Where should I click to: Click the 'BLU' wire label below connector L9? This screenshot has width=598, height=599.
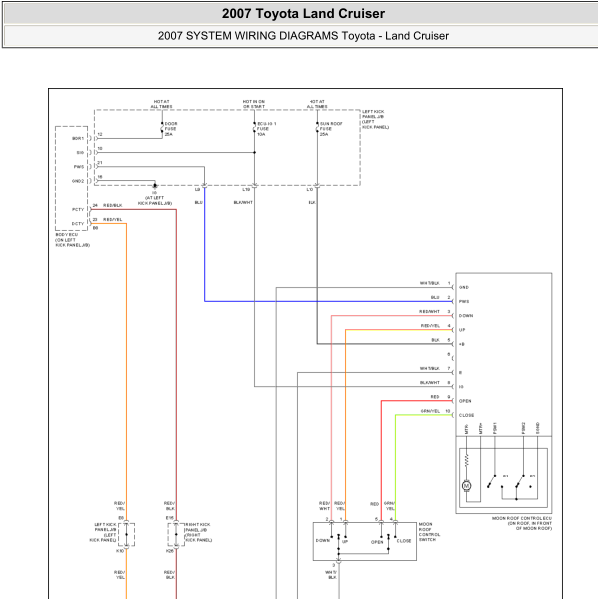[x=199, y=202]
